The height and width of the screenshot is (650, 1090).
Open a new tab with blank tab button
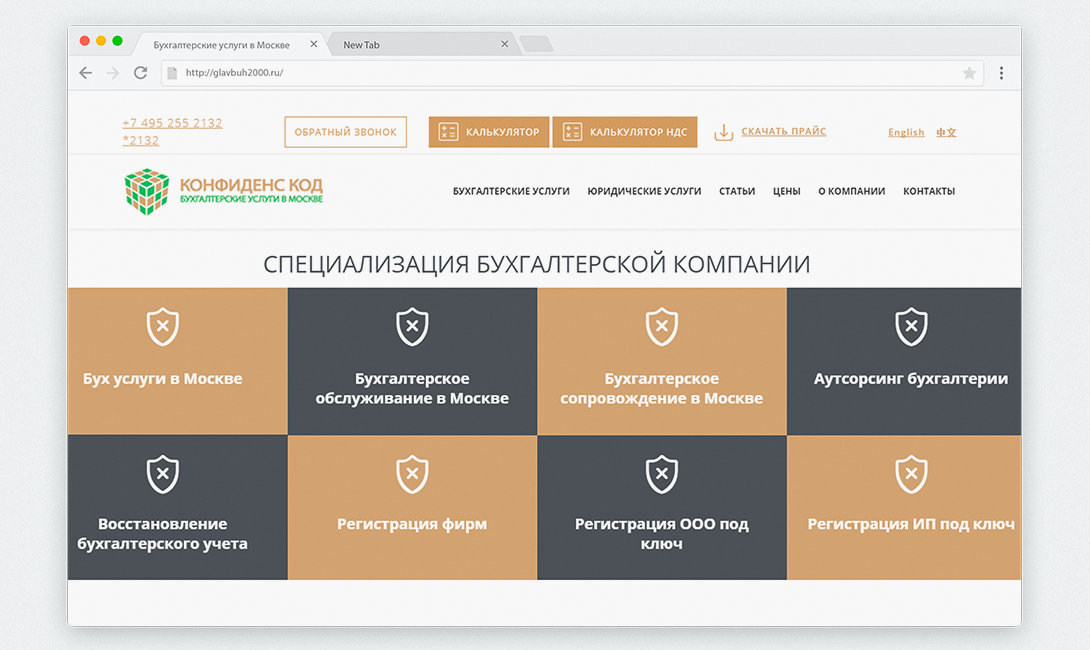click(x=536, y=44)
